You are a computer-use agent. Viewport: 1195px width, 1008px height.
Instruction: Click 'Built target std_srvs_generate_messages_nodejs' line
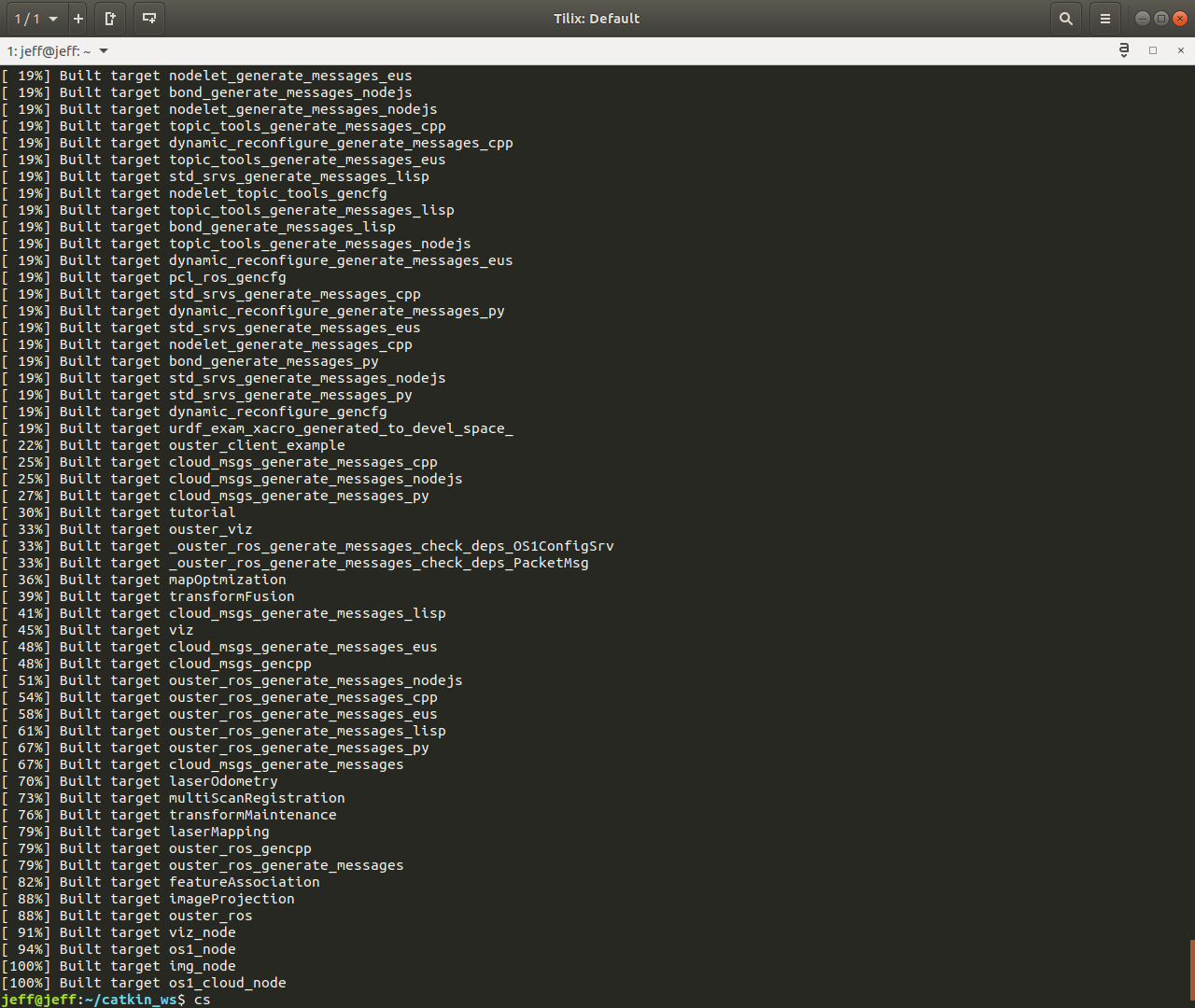pyautogui.click(x=223, y=378)
